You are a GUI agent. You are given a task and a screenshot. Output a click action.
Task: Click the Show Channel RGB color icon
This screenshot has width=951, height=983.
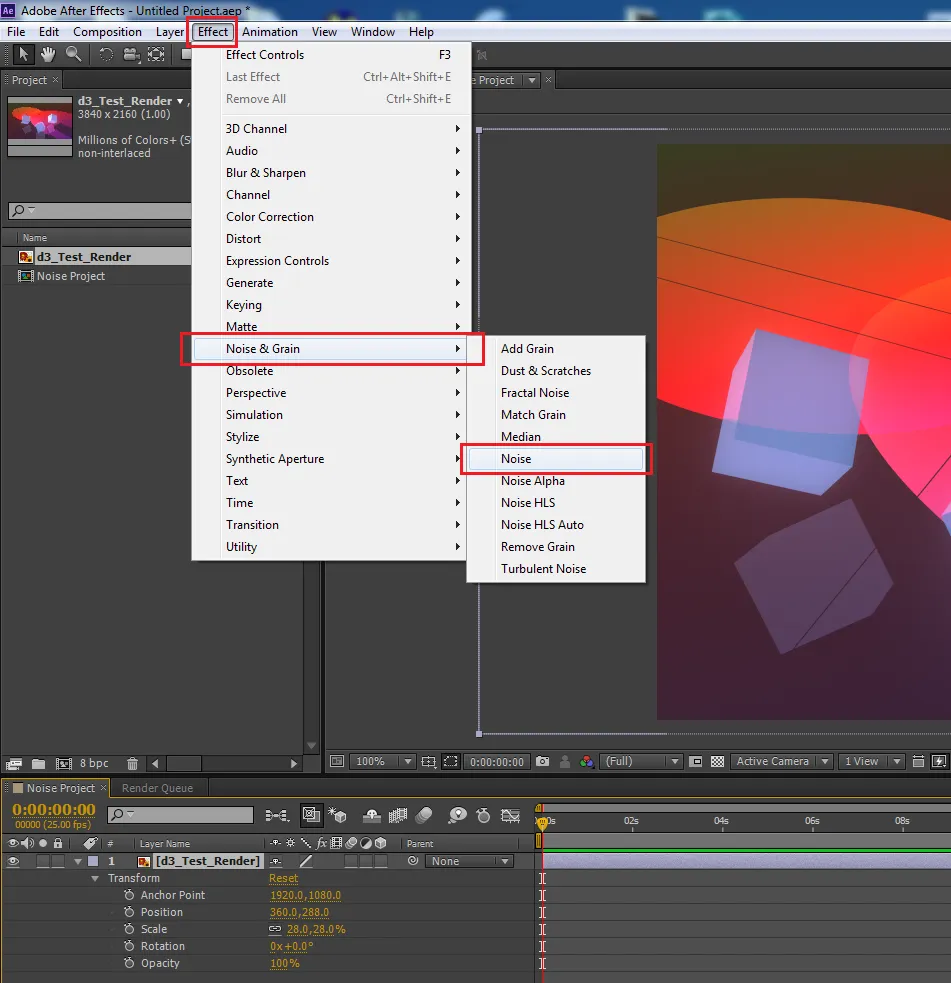pos(587,761)
